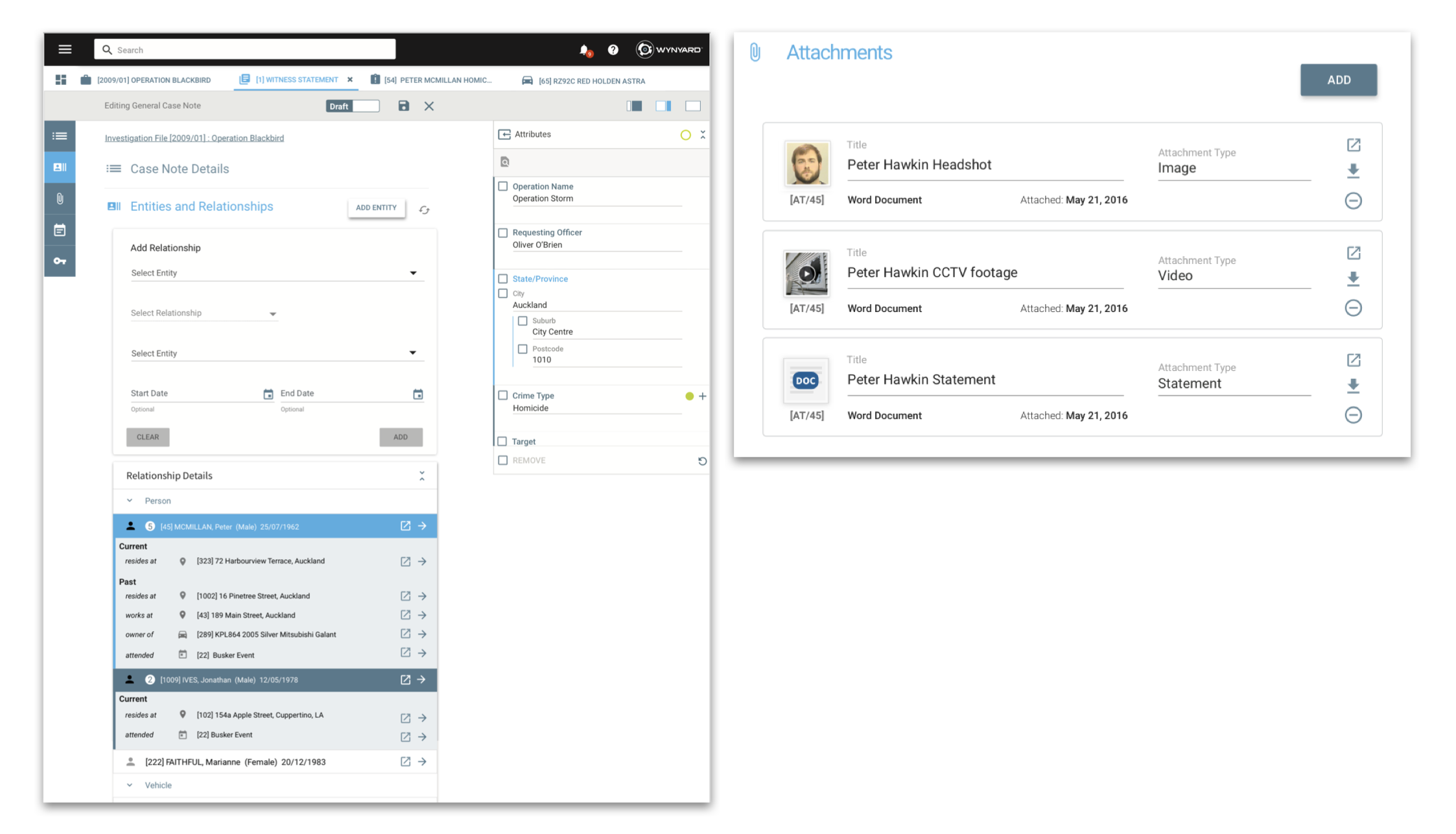Click the save disk icon
The width and height of the screenshot is (1456, 834).
tap(403, 106)
